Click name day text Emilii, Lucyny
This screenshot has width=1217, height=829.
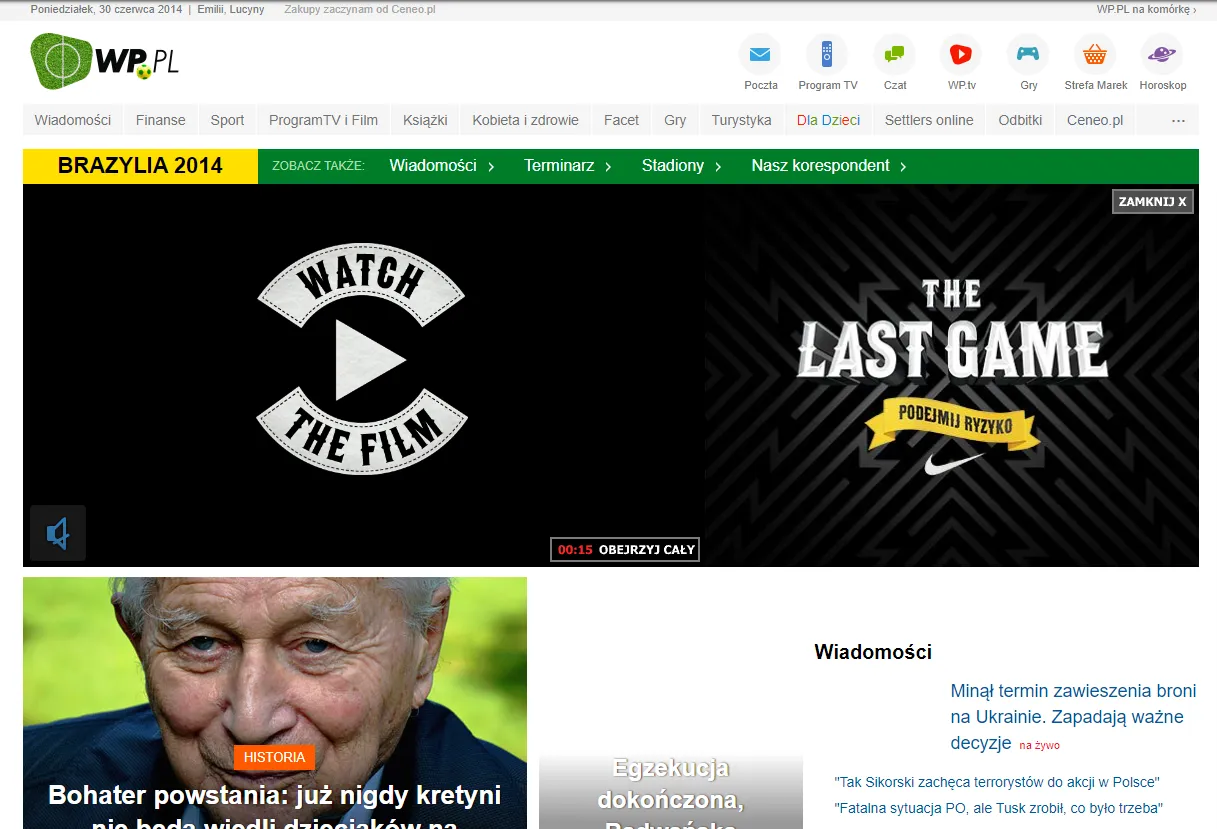[230, 9]
